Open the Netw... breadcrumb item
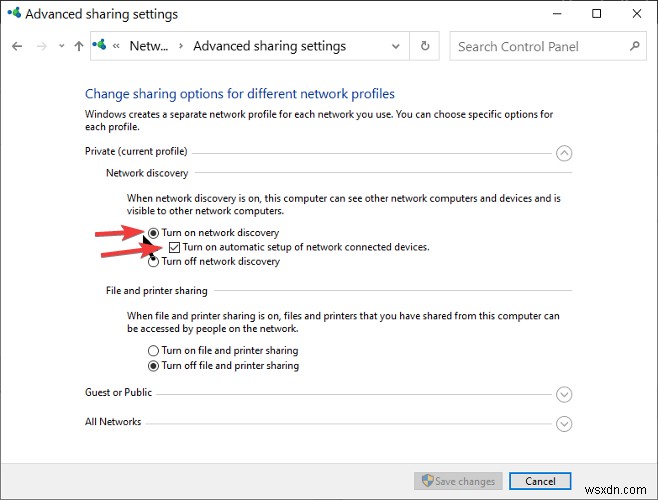Screen dimensions: 658x500 point(149,46)
